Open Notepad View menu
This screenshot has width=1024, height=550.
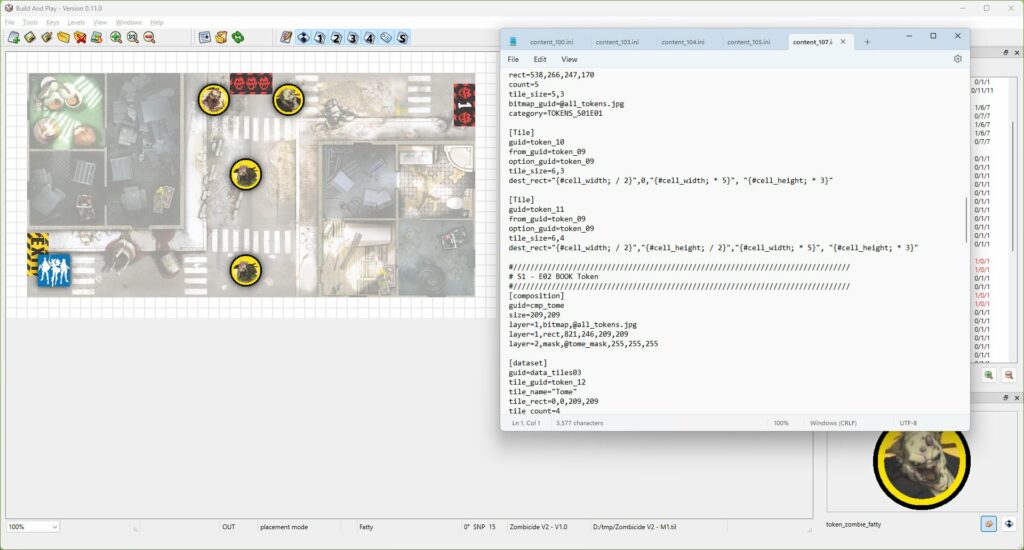pos(569,59)
